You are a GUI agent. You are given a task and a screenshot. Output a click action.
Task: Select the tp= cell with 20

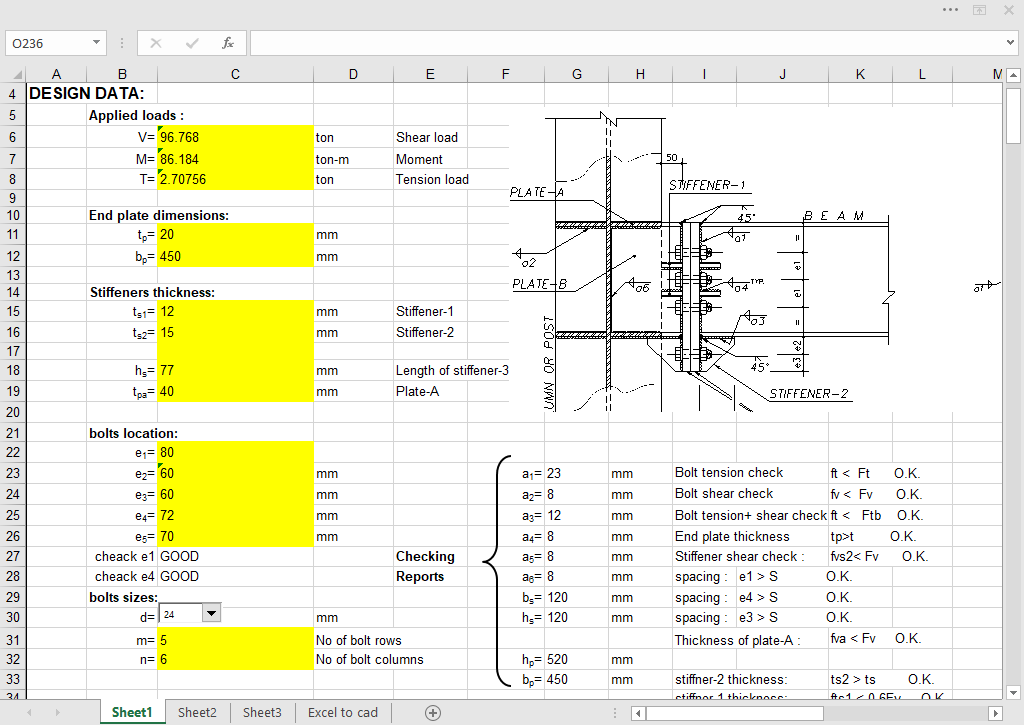pos(235,235)
